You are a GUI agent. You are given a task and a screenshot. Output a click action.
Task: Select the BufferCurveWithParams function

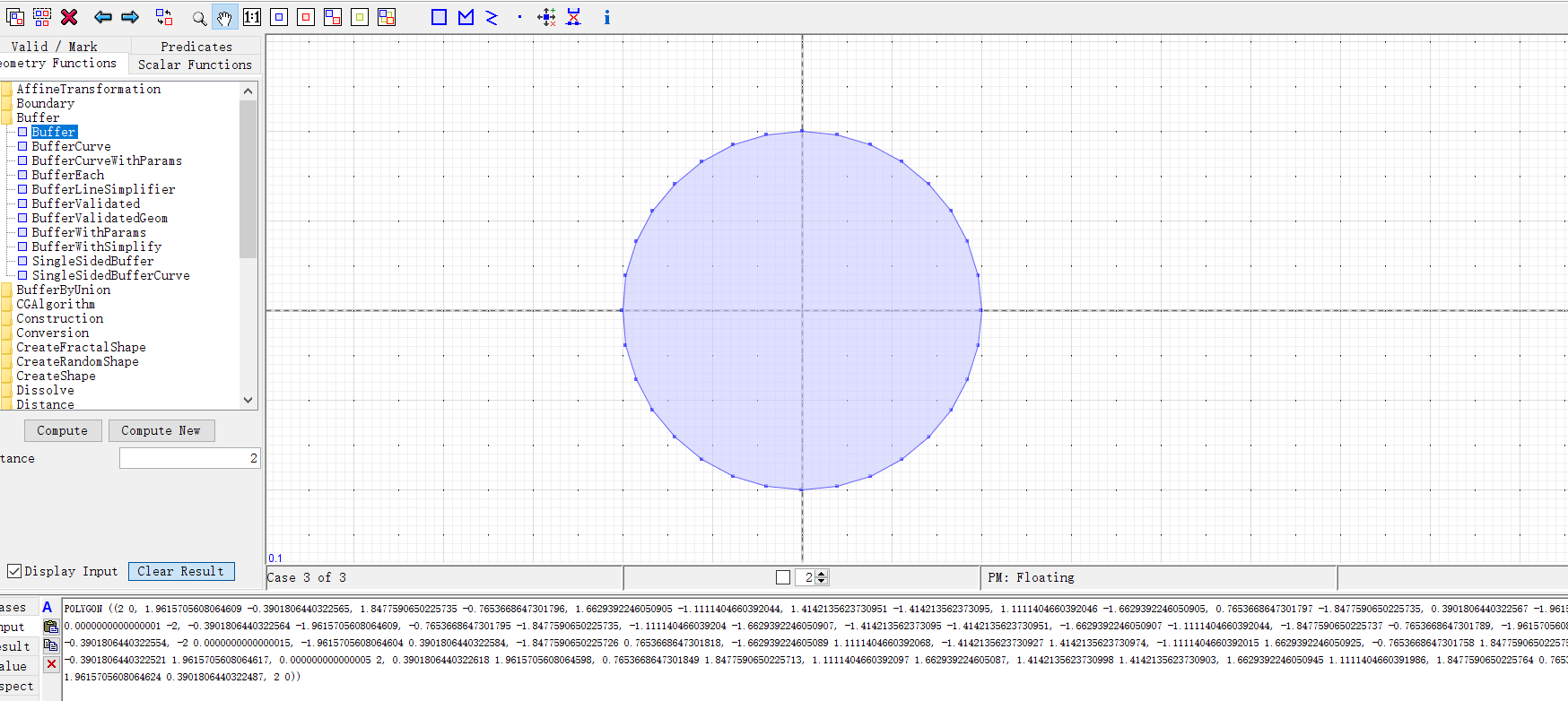[107, 160]
